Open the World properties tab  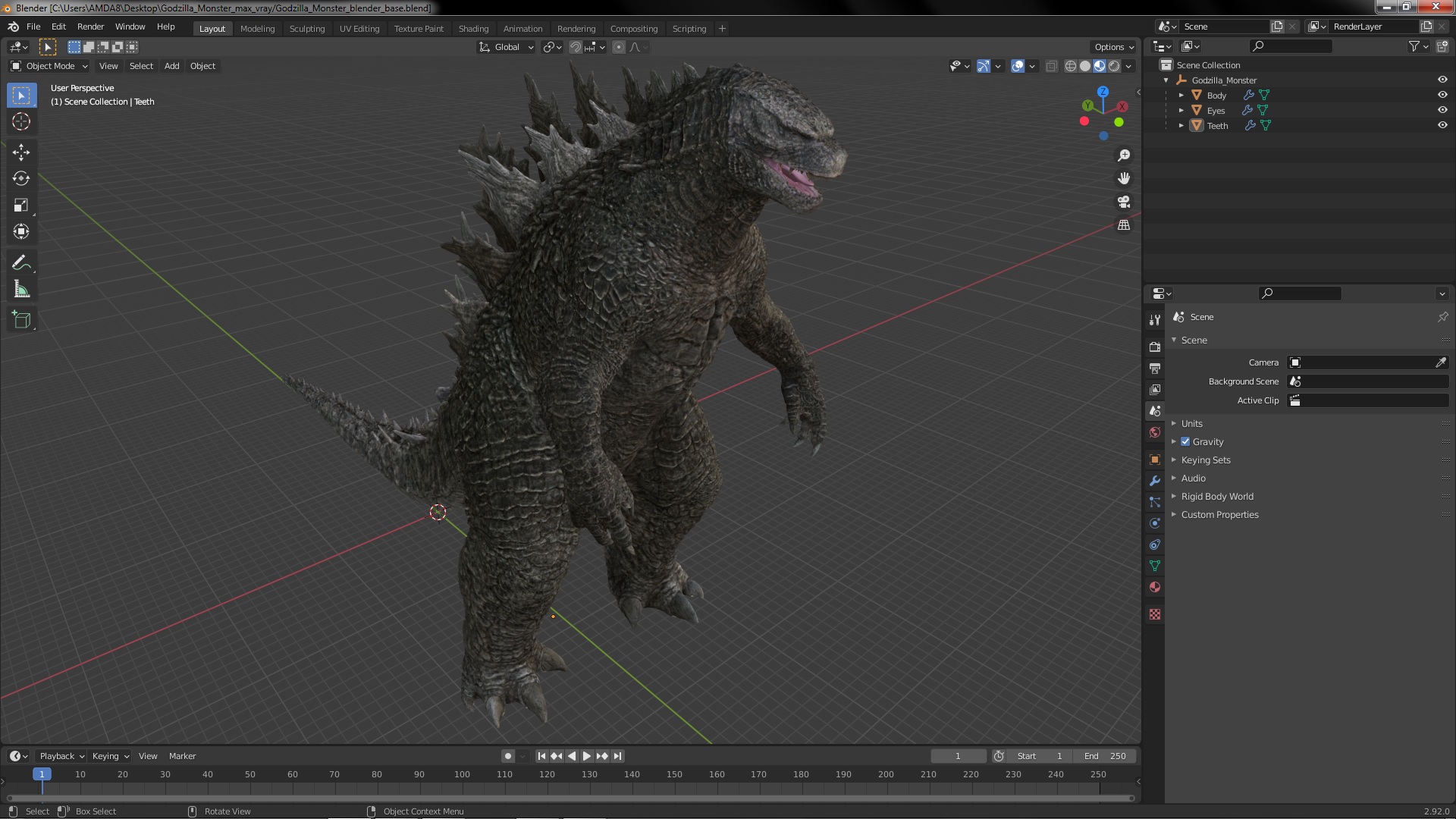point(1155,432)
